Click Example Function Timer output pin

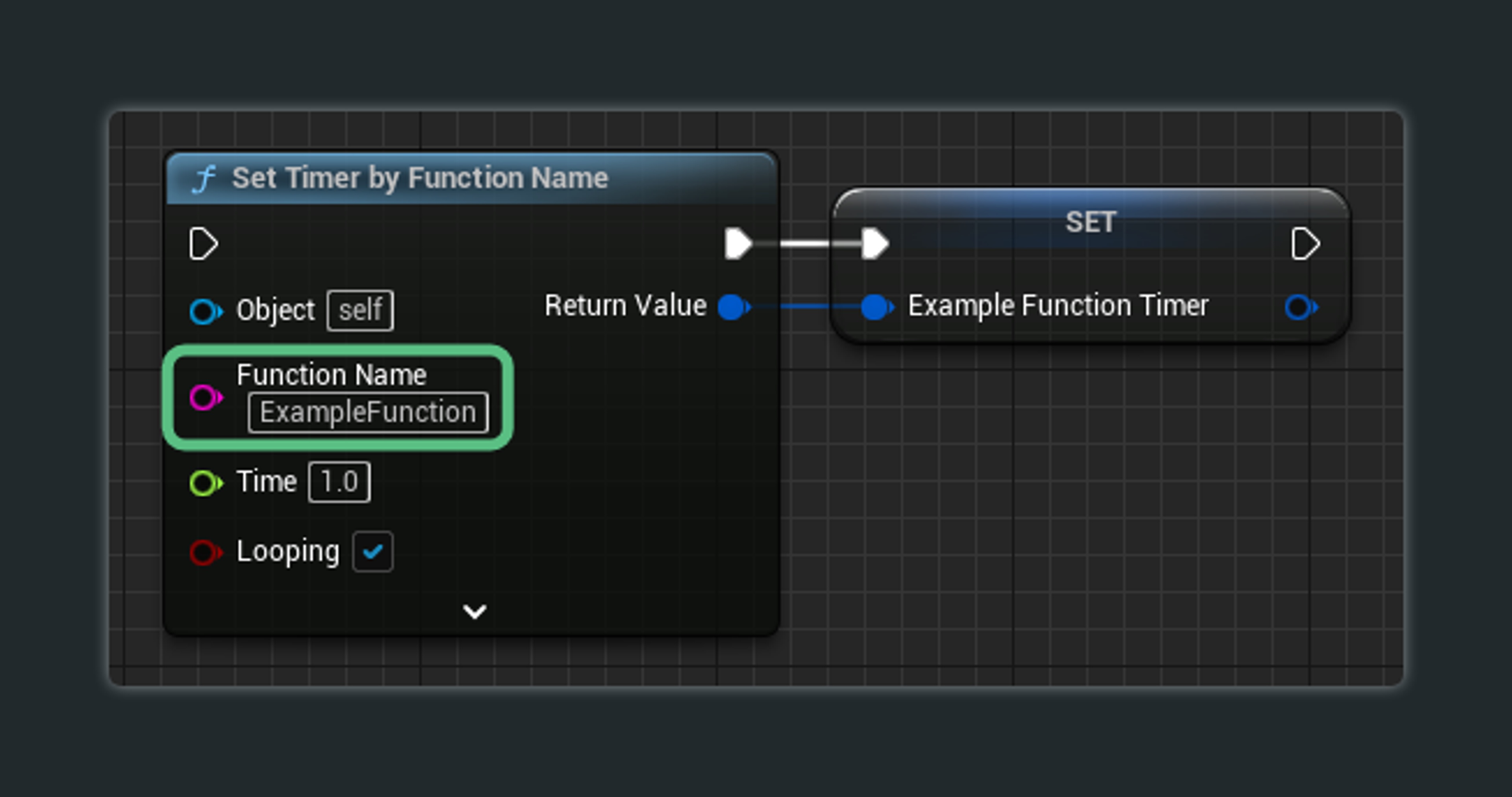[1299, 307]
